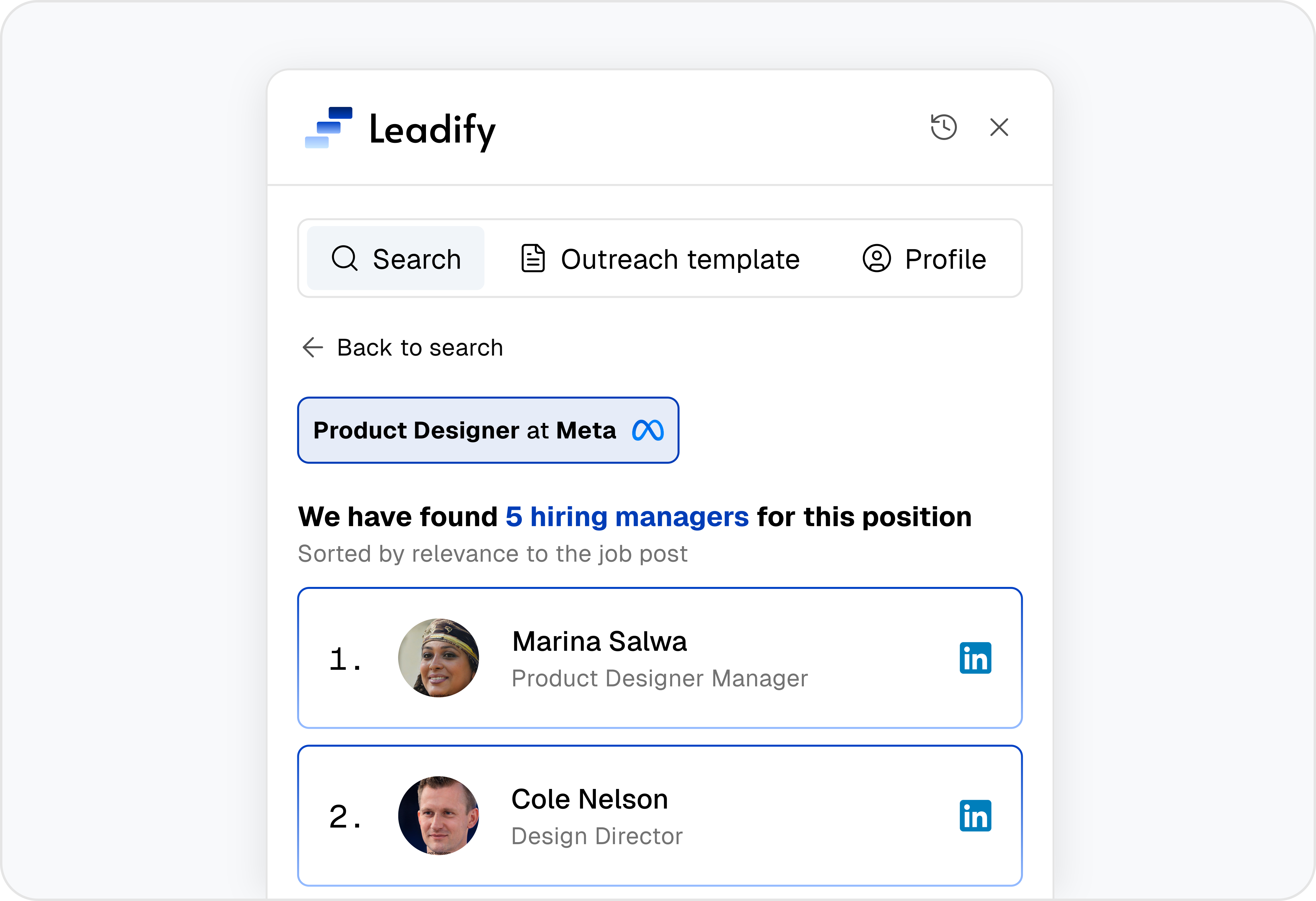Image resolution: width=1316 pixels, height=901 pixels.
Task: Click the Back to search link
Action: (420, 348)
